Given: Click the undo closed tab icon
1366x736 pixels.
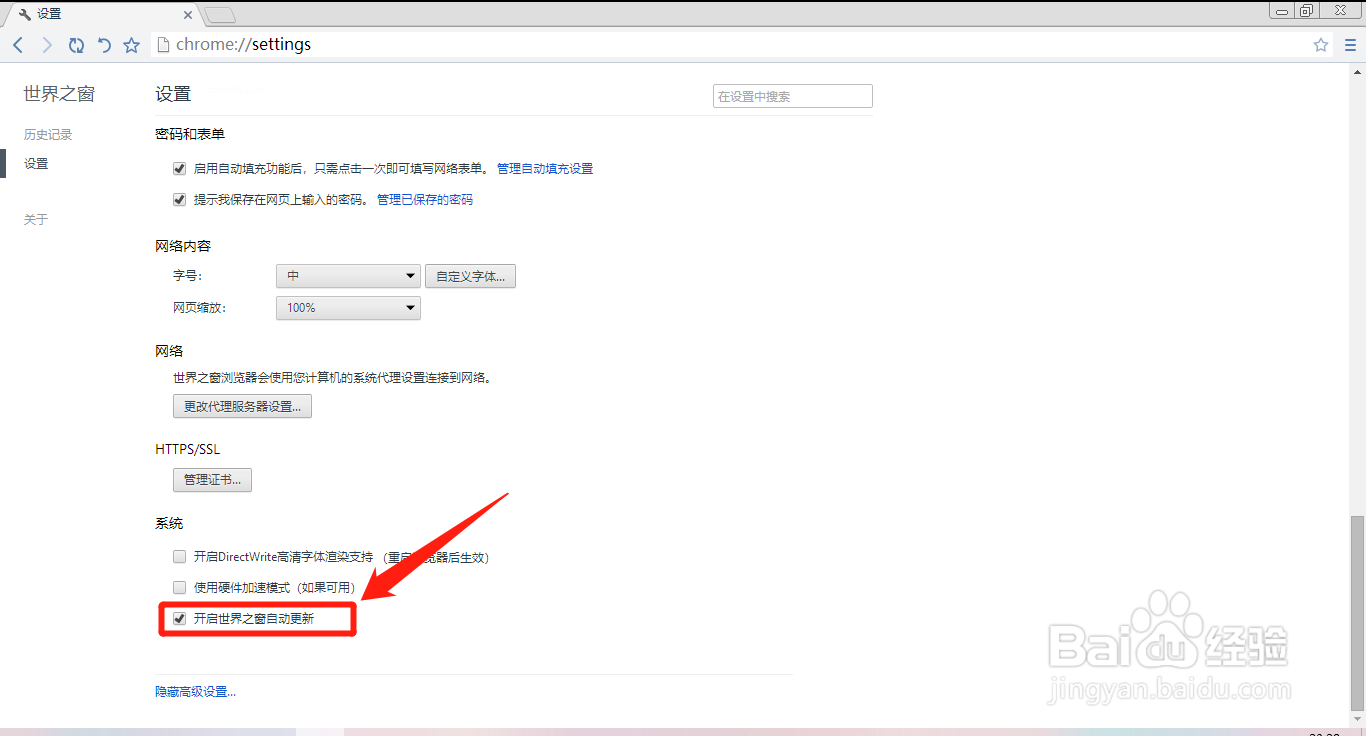Looking at the screenshot, I should [x=104, y=45].
